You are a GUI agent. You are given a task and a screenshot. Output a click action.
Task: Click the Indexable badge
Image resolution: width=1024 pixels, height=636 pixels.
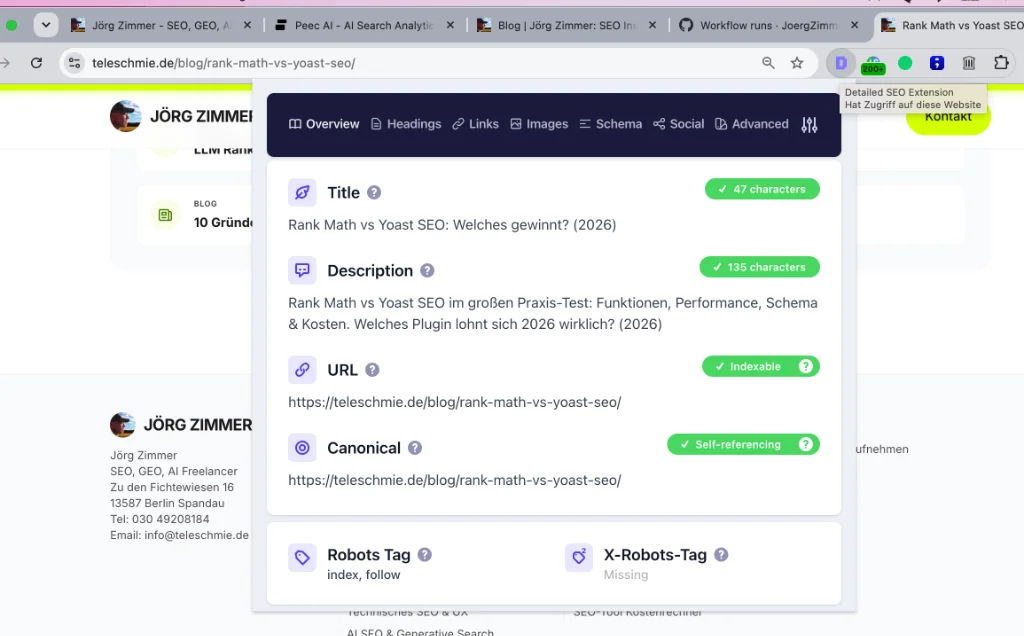[x=761, y=366]
